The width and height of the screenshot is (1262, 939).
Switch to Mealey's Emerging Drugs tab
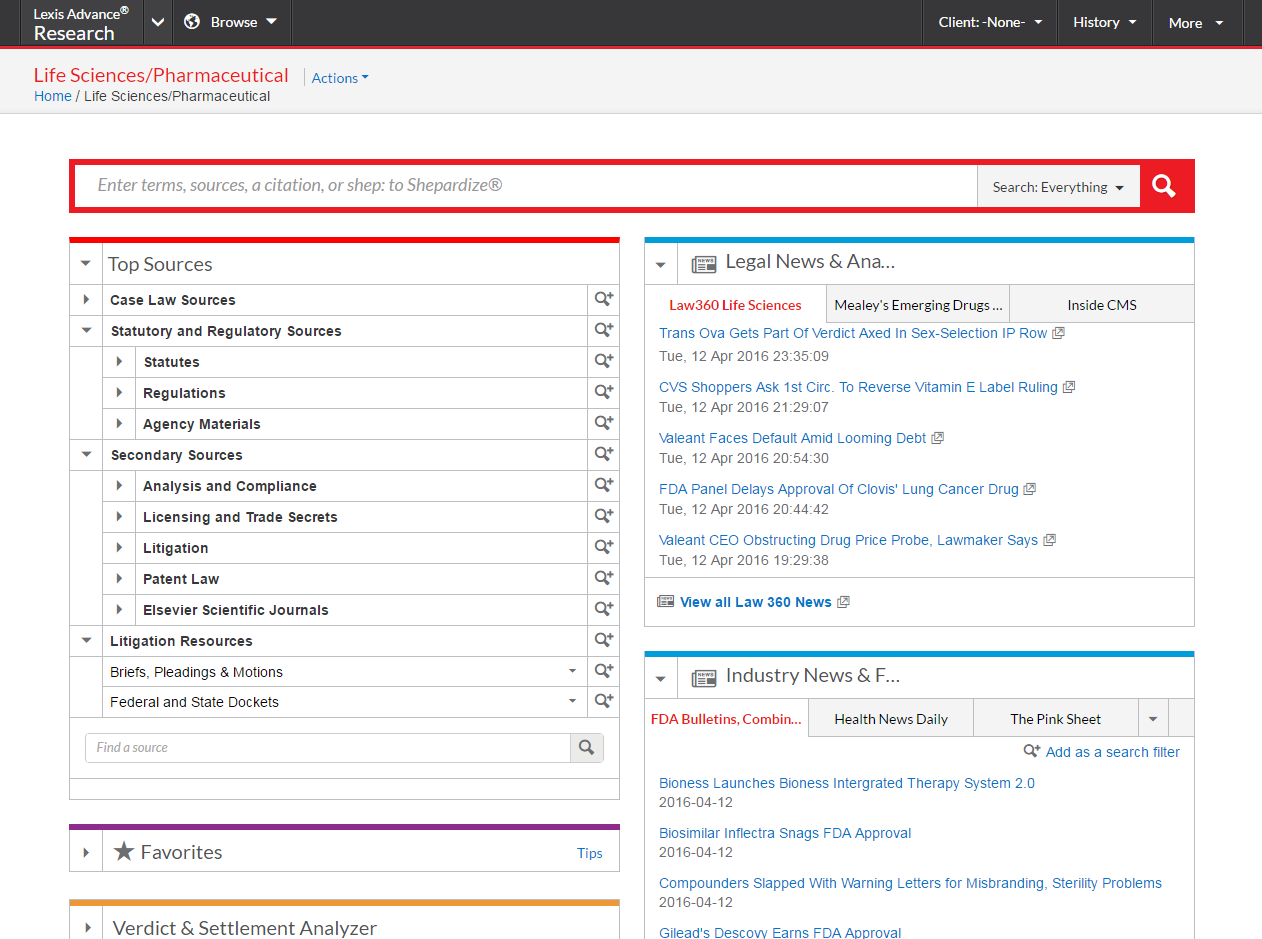(x=918, y=305)
